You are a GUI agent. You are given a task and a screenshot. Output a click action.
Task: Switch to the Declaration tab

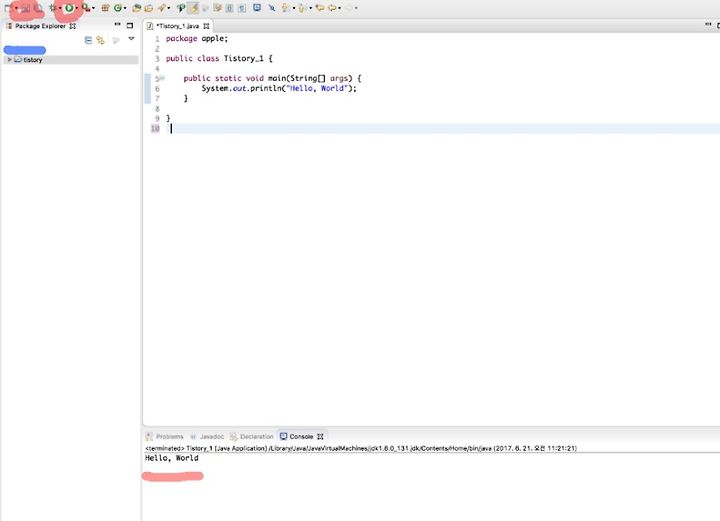click(x=252, y=437)
